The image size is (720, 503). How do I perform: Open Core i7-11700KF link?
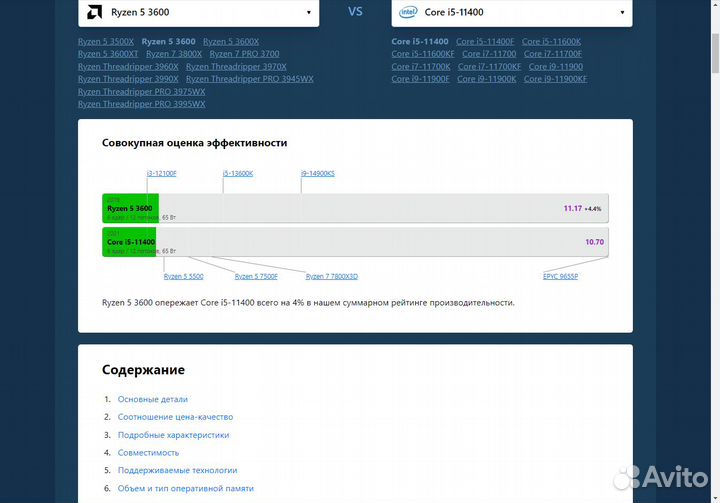[489, 67]
